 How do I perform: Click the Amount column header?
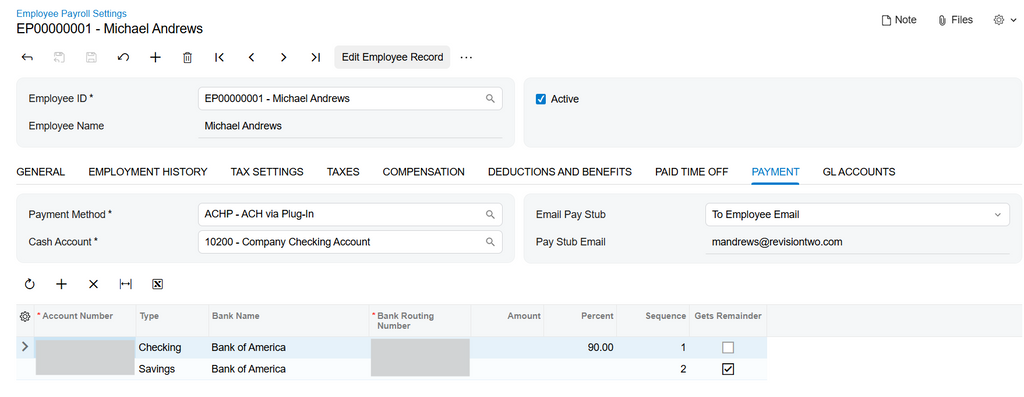point(507,321)
